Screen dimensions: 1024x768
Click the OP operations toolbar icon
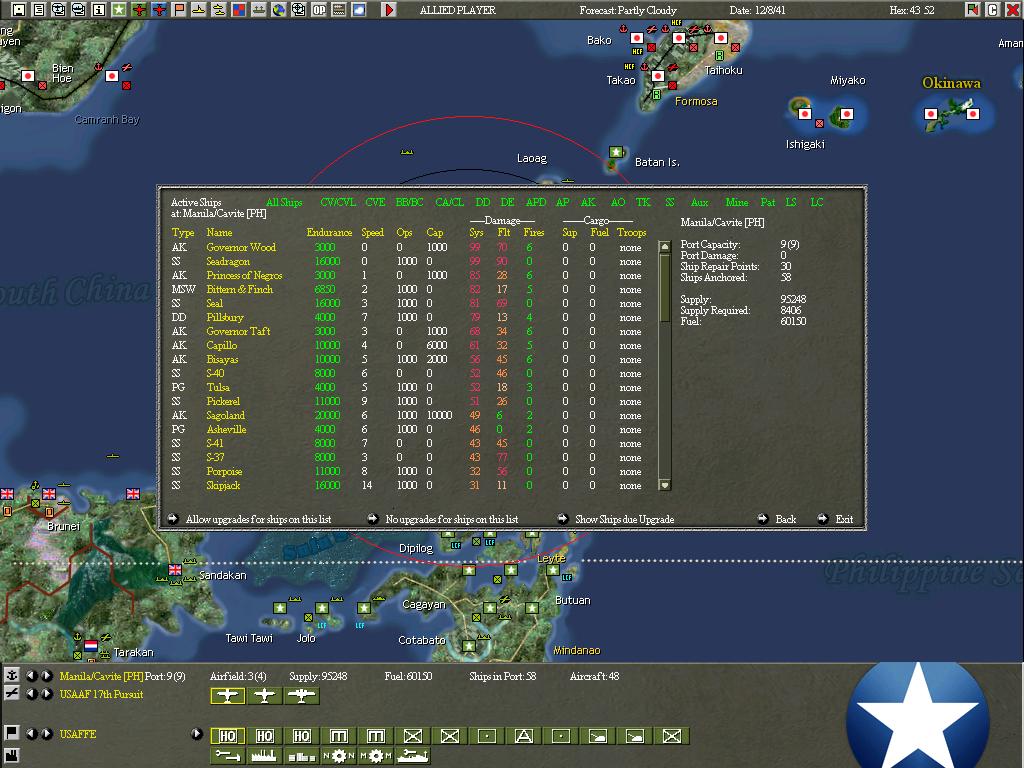click(319, 10)
